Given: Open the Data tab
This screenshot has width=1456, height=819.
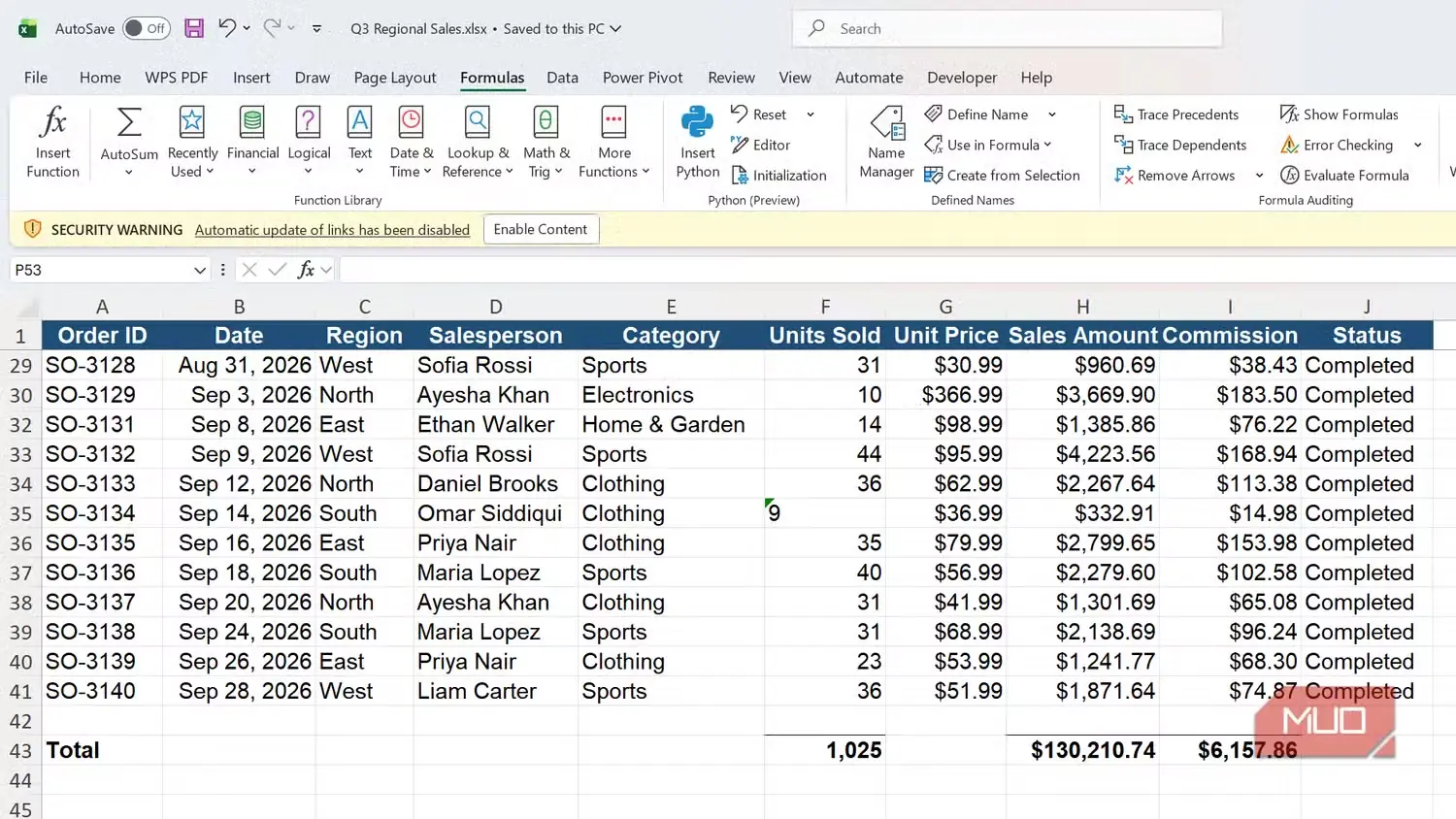Looking at the screenshot, I should coord(562,78).
